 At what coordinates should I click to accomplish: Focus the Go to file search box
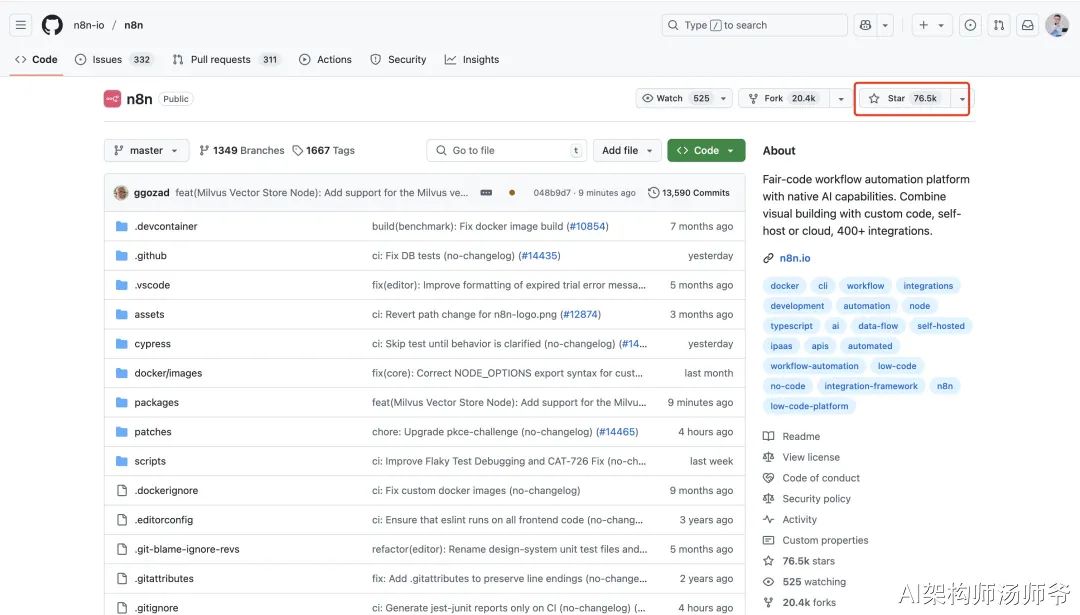[x=506, y=150]
